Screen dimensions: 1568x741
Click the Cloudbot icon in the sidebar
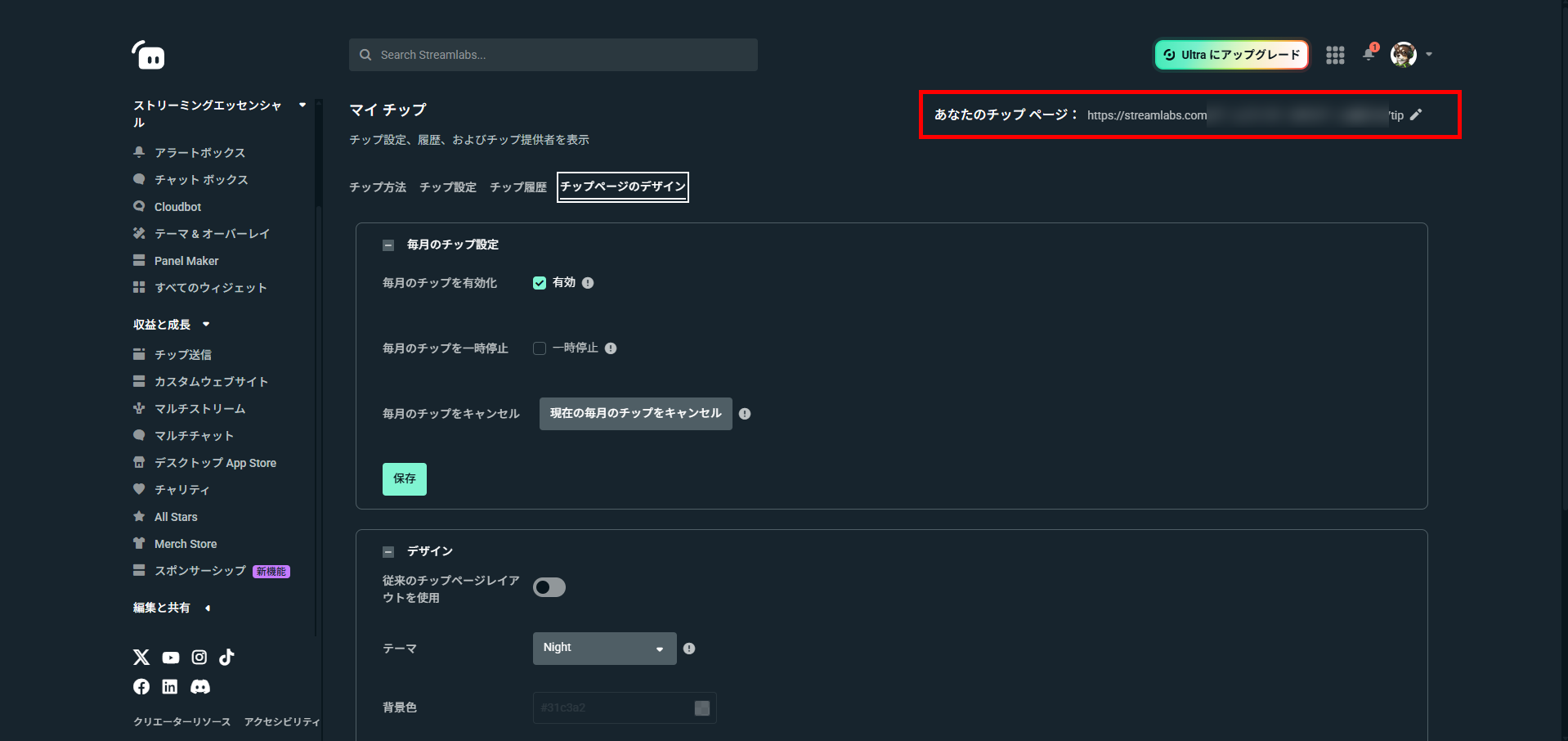(x=139, y=206)
